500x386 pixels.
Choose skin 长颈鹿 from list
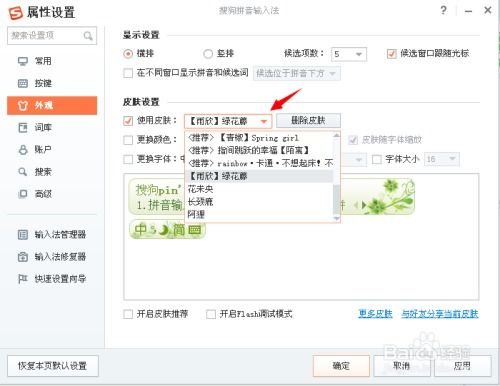259,202
